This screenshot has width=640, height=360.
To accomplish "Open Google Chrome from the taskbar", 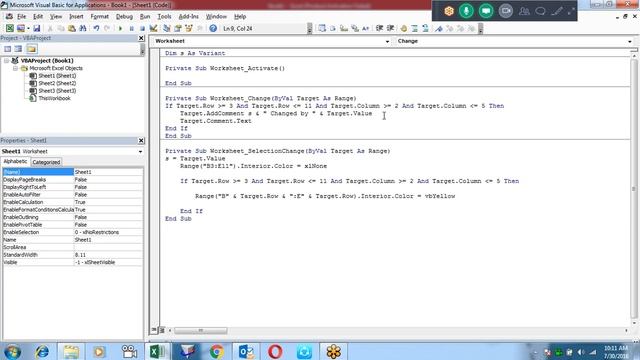I will coord(217,351).
